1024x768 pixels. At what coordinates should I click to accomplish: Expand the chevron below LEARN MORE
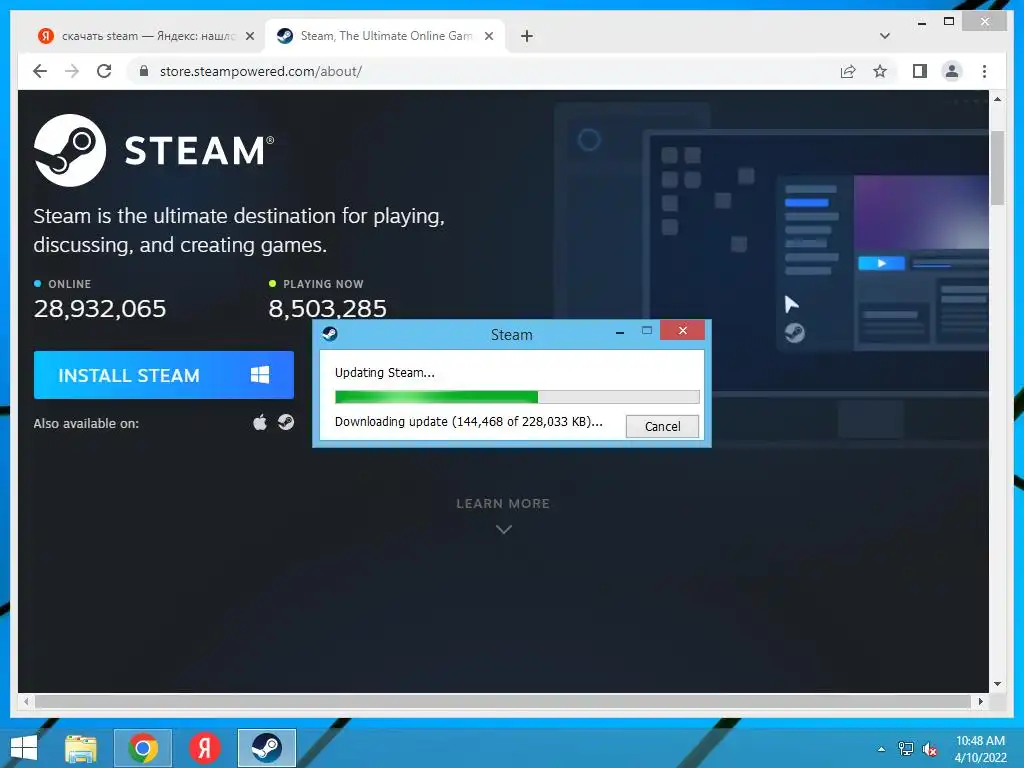504,530
